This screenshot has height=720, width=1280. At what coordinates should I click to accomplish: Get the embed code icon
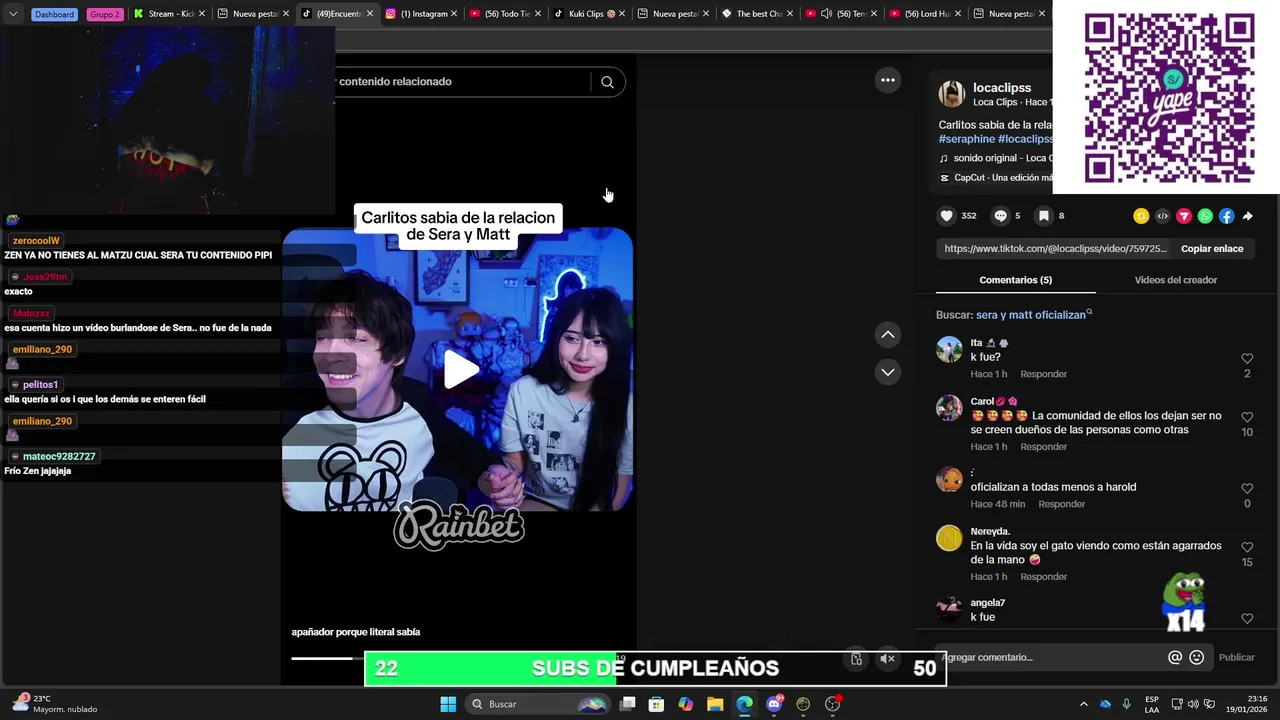1162,216
